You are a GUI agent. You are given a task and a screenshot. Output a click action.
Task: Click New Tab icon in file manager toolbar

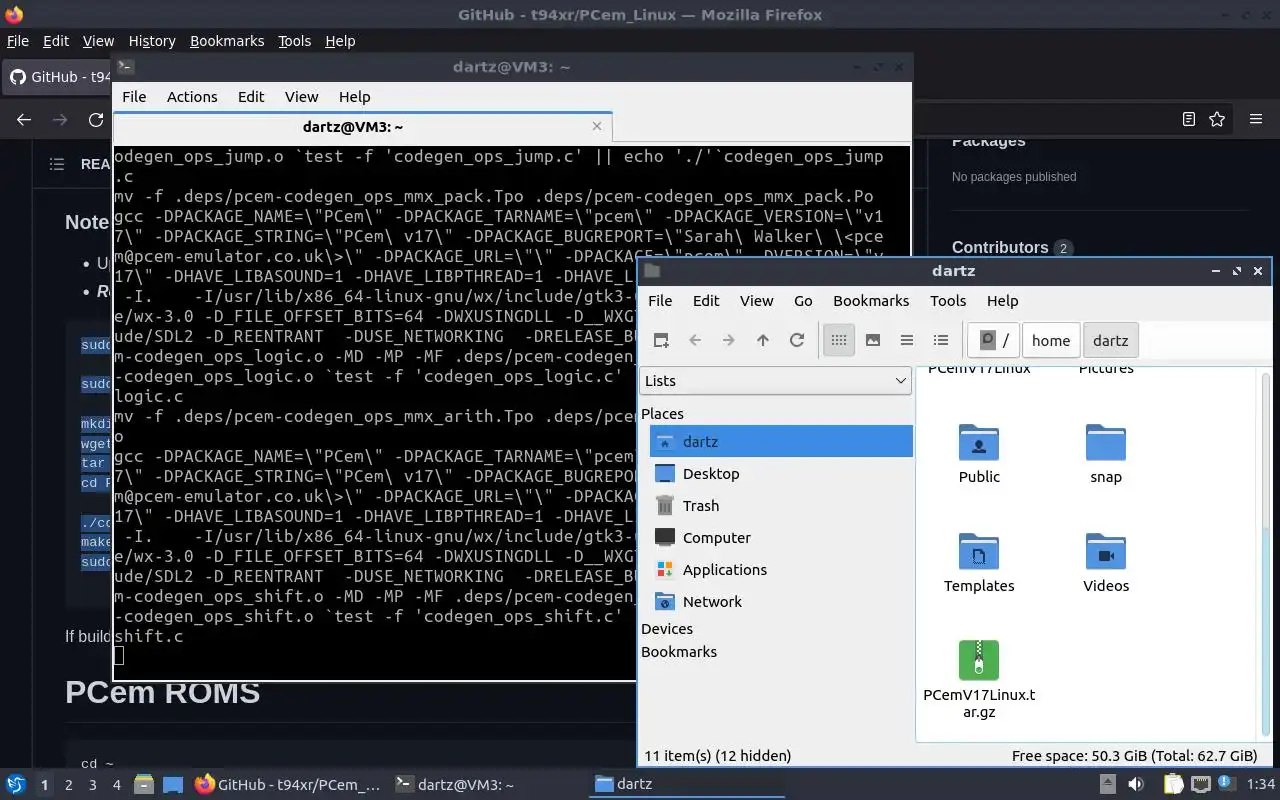click(x=661, y=340)
